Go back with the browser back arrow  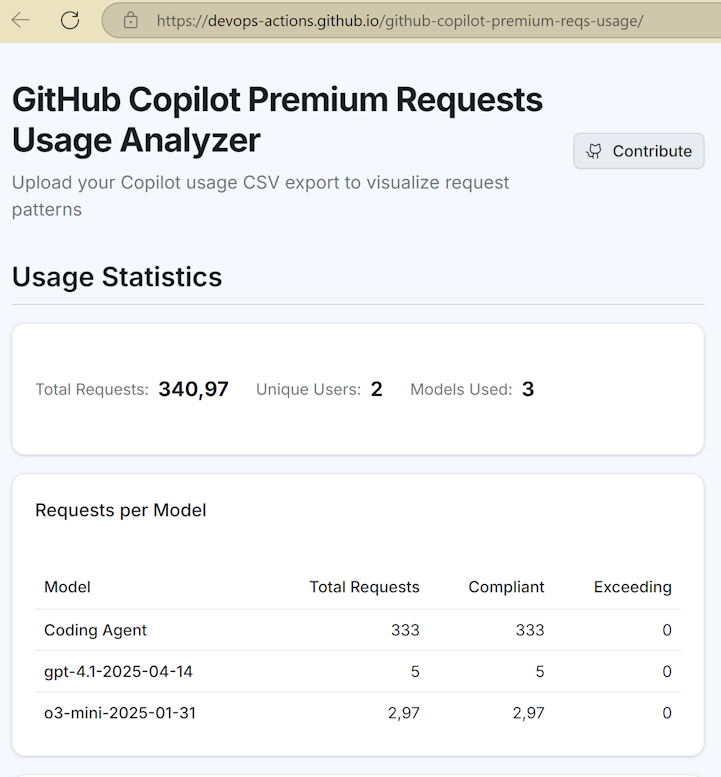(x=20, y=20)
